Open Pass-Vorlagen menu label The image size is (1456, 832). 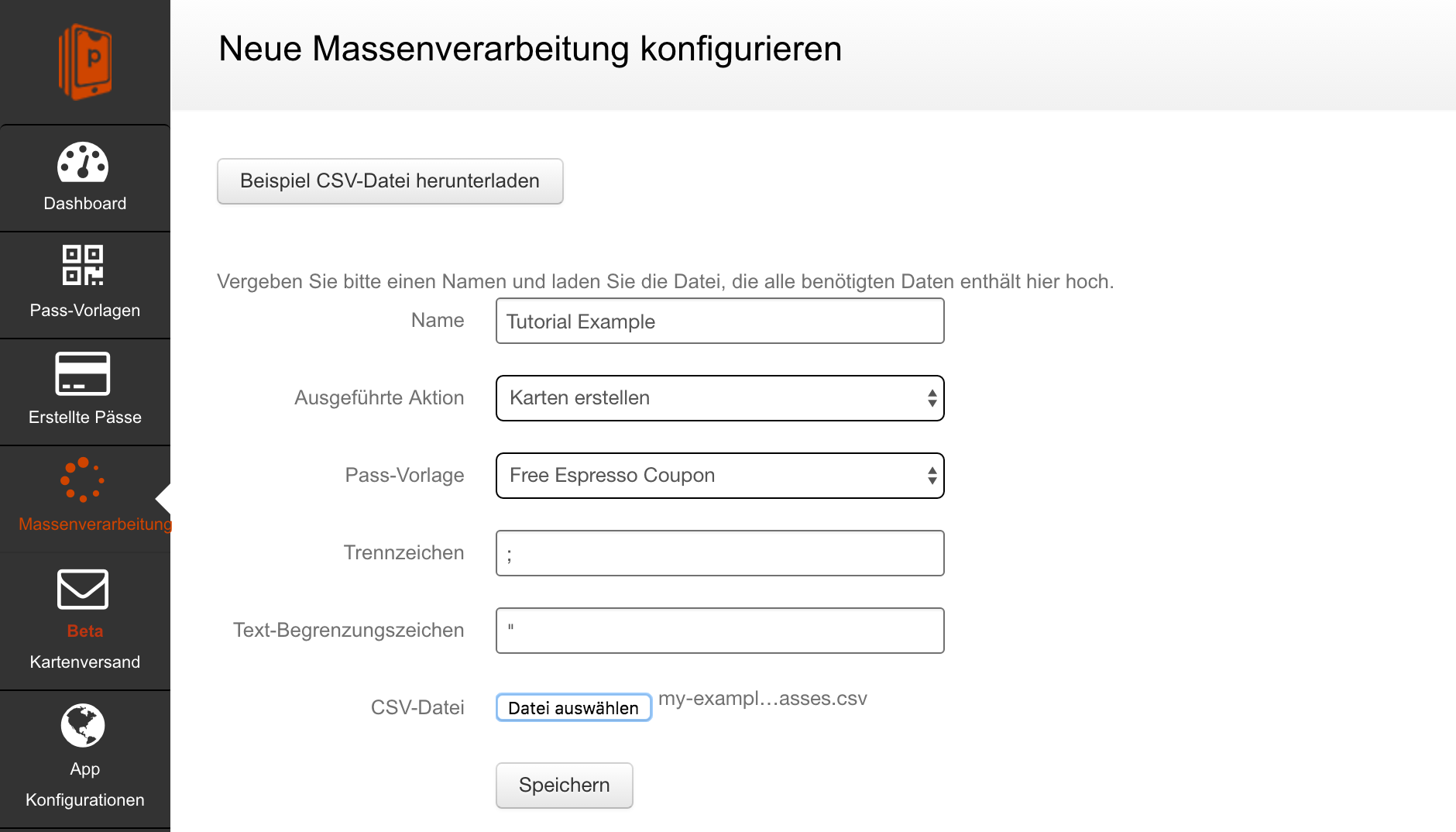click(85, 310)
